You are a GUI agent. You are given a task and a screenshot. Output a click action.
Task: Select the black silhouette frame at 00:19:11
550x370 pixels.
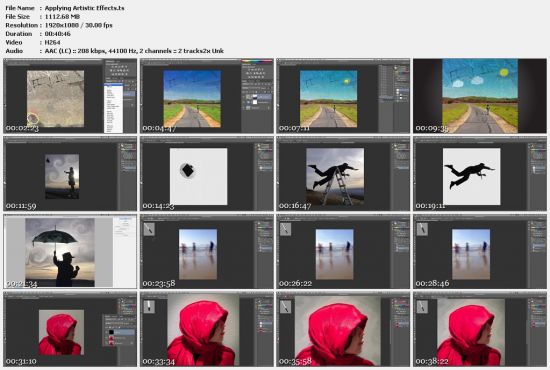pos(480,174)
